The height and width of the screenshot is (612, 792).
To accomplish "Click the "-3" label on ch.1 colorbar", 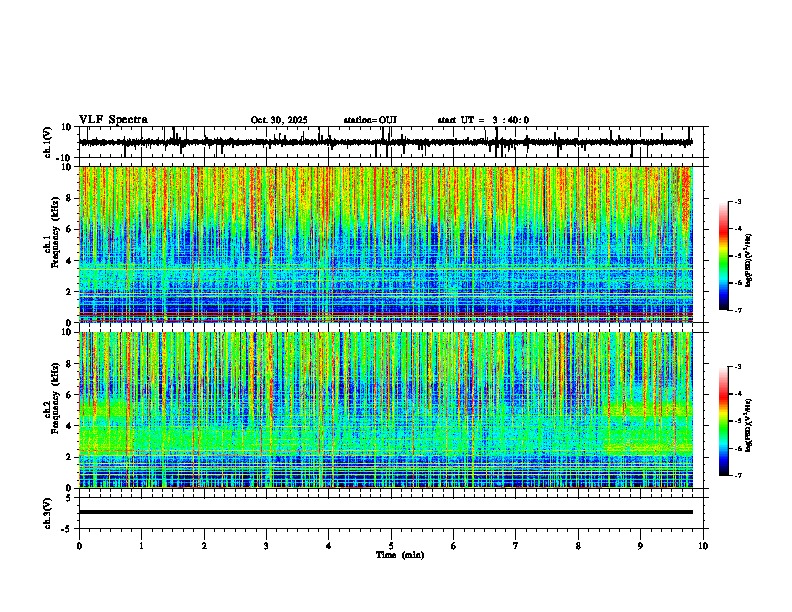I will 737,201.
